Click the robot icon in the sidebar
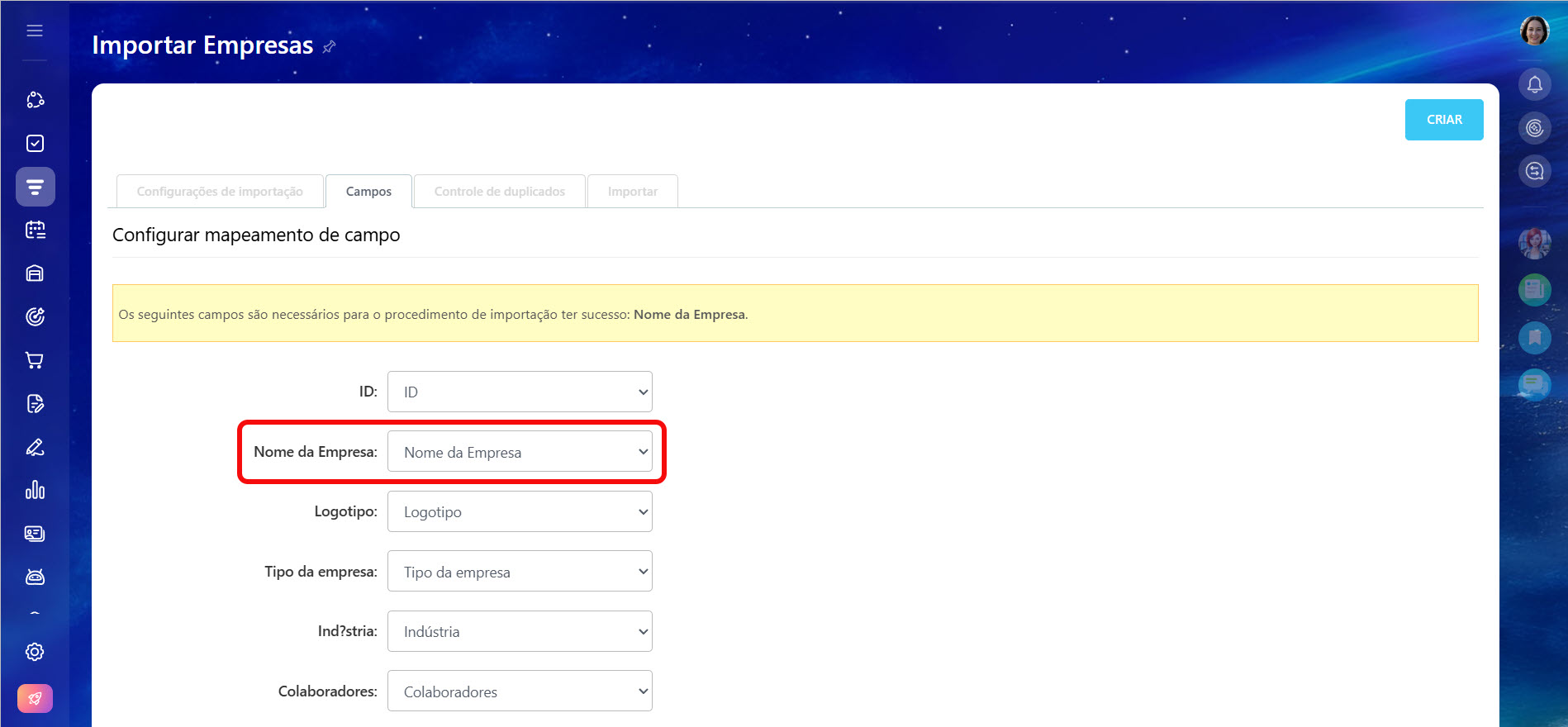1568x727 pixels. coord(35,577)
